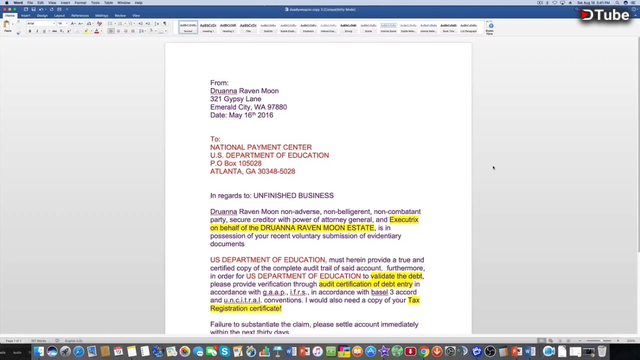This screenshot has width=640, height=360.
Task: Open iTunes from the Dock
Action: click(x=317, y=351)
